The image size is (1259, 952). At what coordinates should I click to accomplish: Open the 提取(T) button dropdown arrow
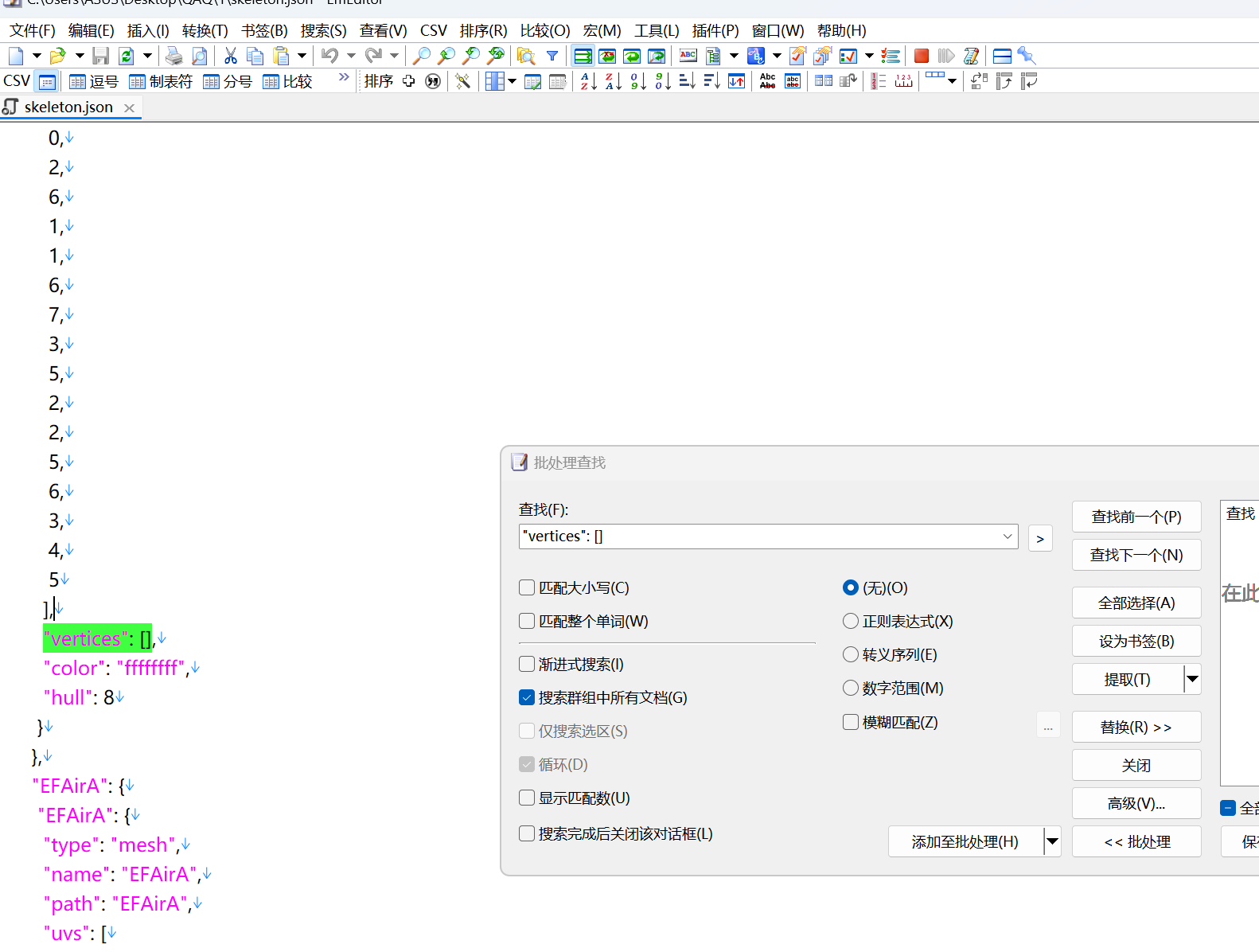(x=1192, y=679)
